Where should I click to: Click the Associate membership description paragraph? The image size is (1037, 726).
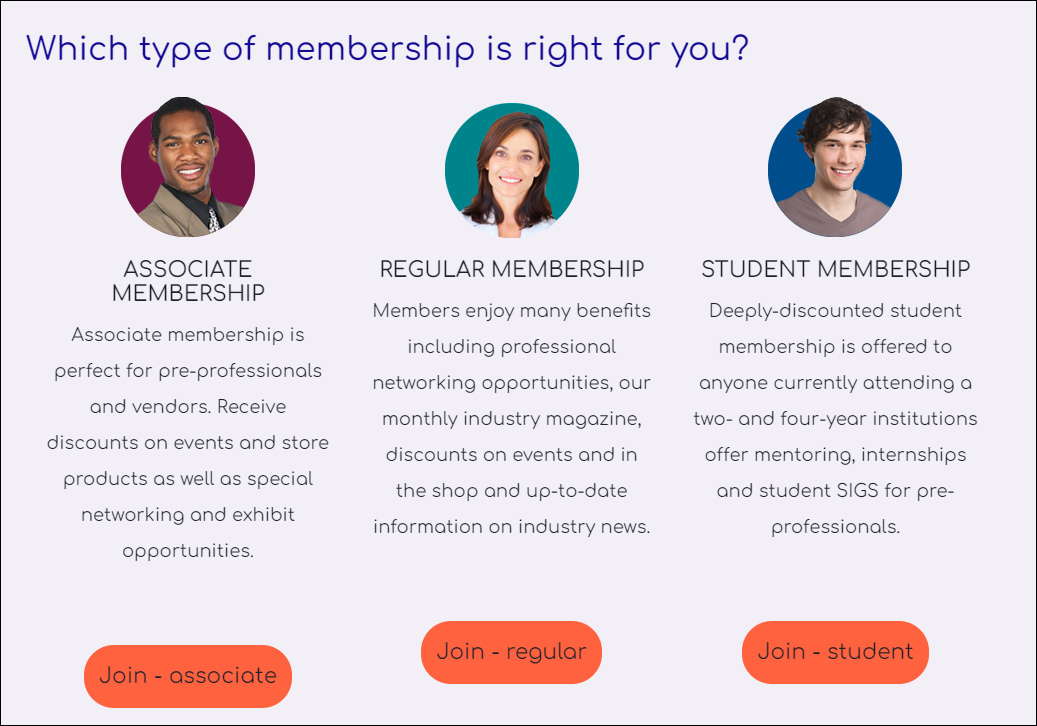click(x=188, y=442)
